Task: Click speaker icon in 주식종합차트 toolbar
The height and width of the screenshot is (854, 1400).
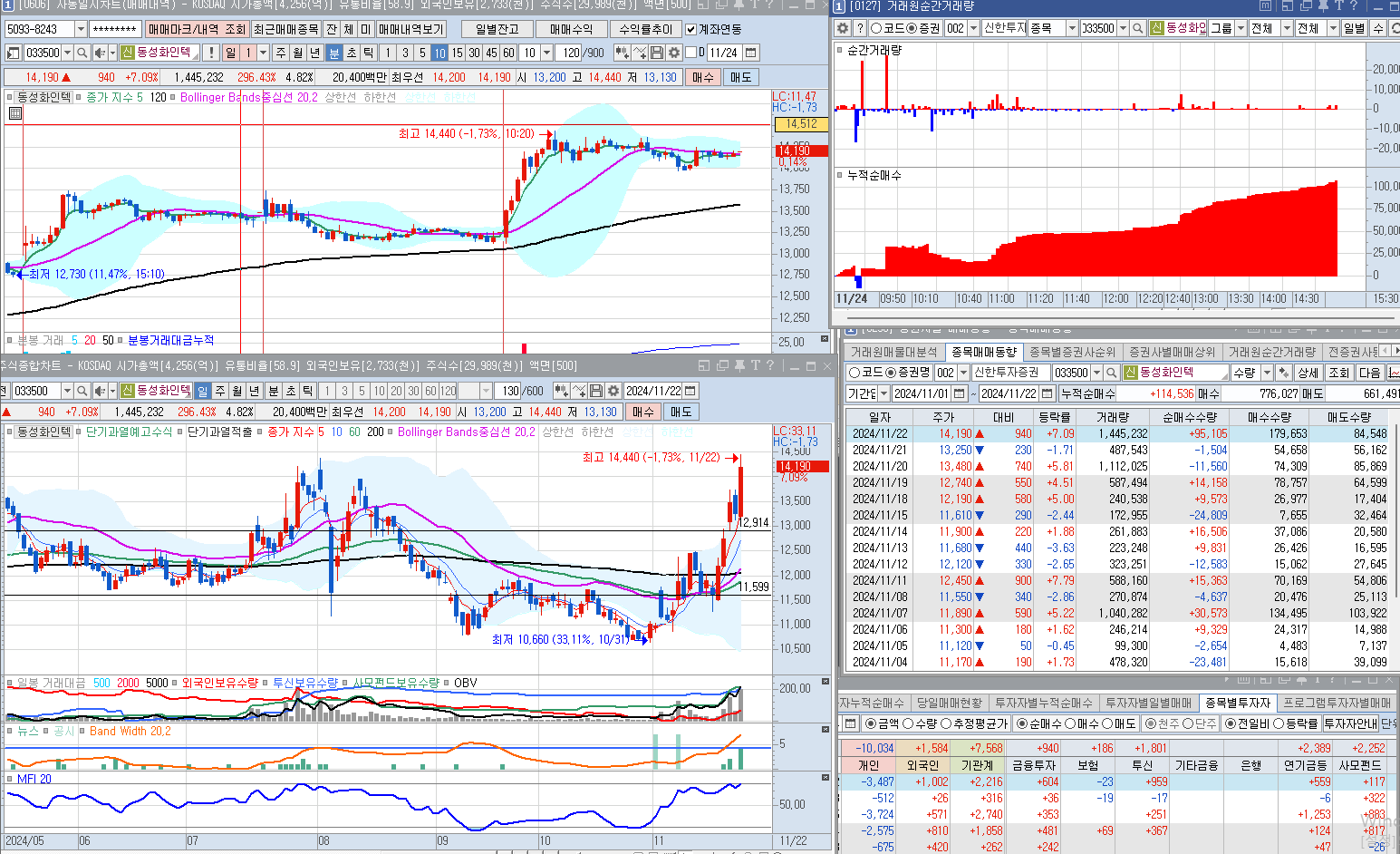Action: (101, 391)
